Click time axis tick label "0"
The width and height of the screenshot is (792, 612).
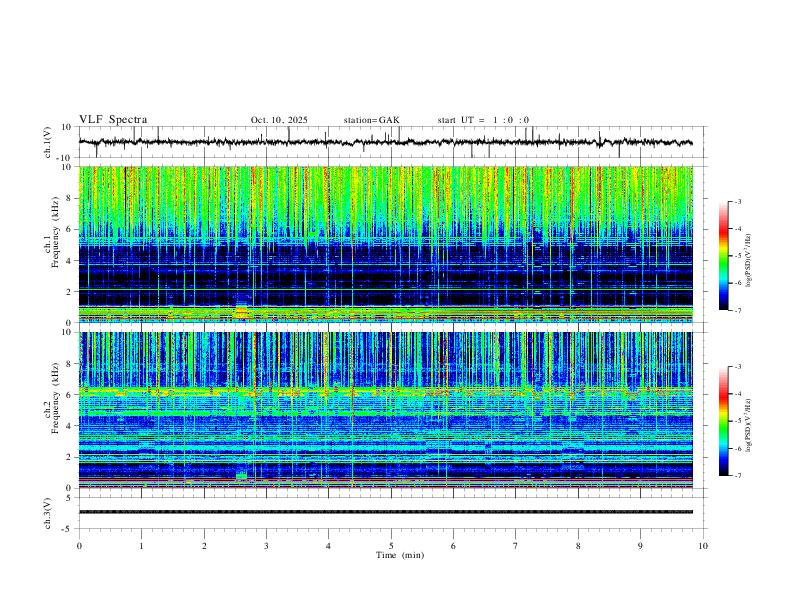[x=79, y=546]
